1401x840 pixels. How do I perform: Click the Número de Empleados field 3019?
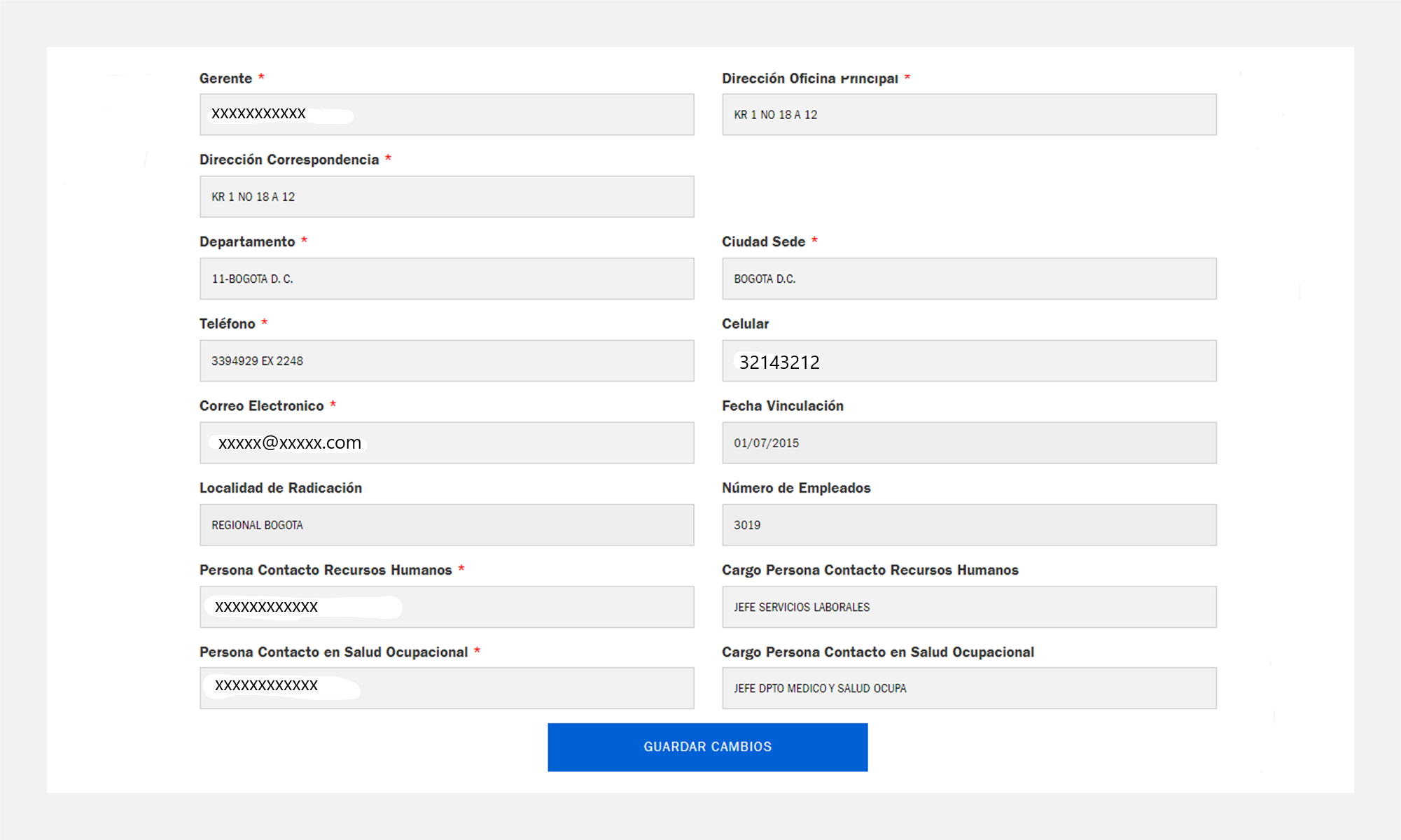969,525
